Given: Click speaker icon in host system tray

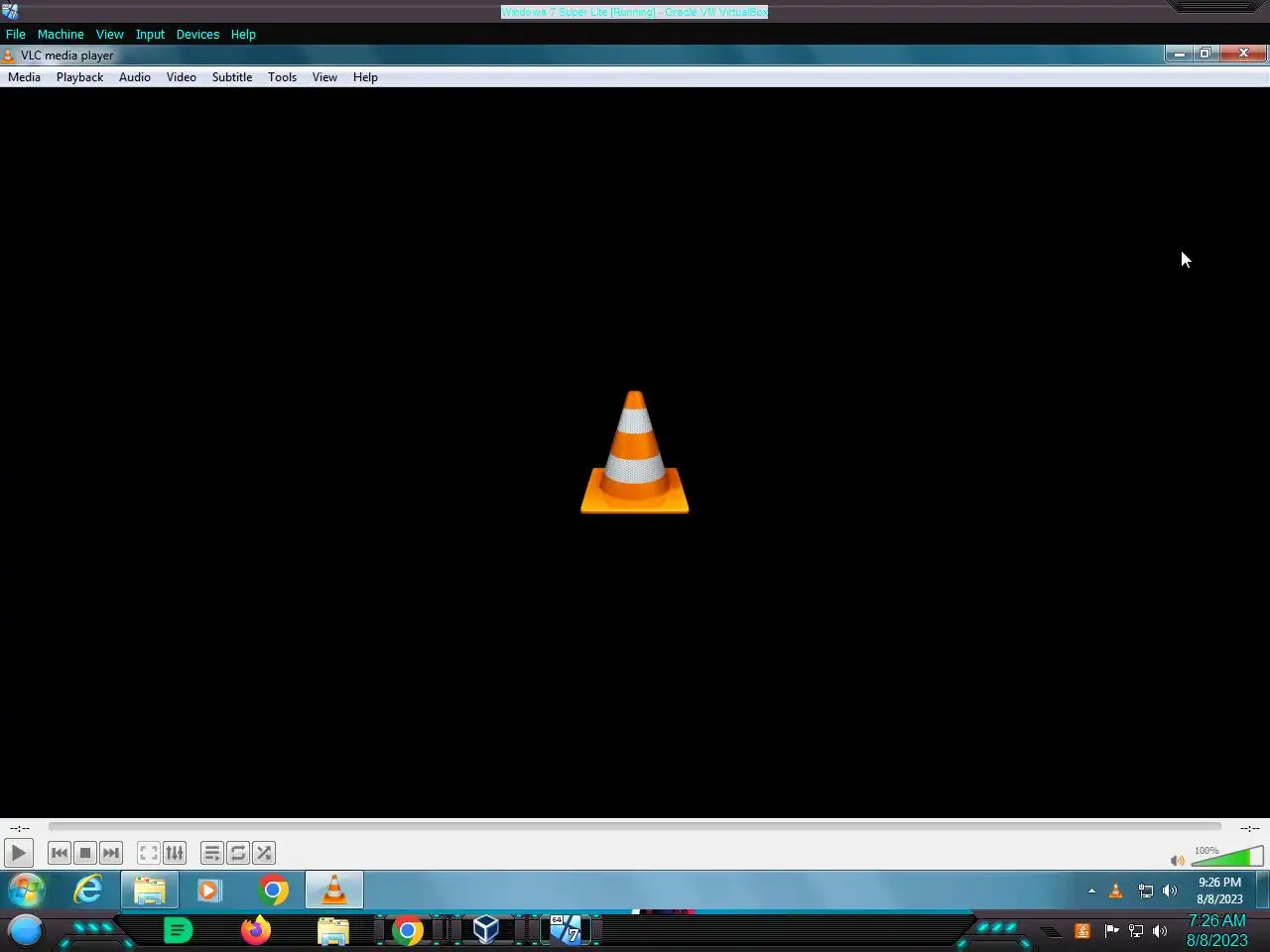Looking at the screenshot, I should coord(1160,930).
